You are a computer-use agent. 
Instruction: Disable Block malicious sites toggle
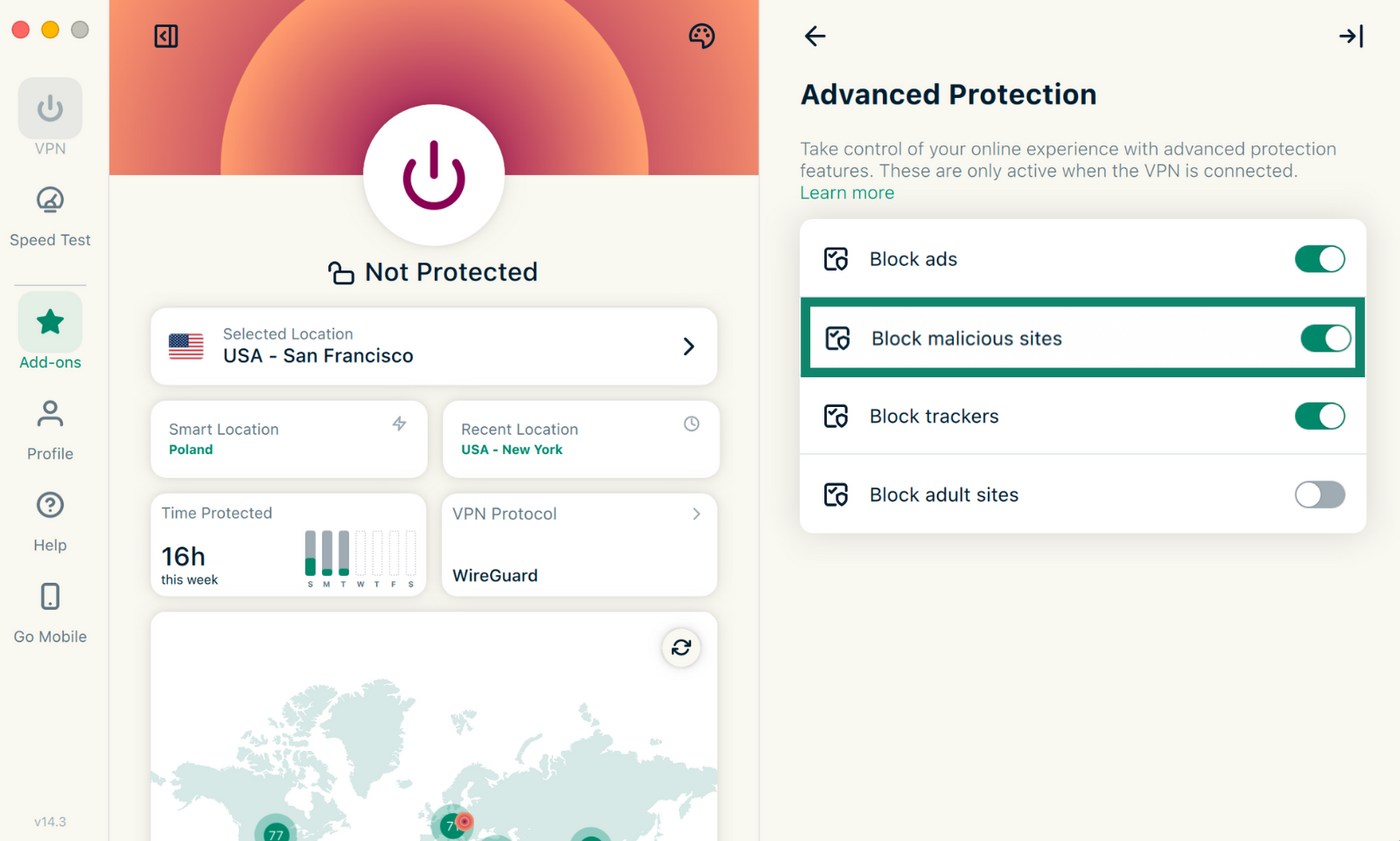[x=1325, y=339]
